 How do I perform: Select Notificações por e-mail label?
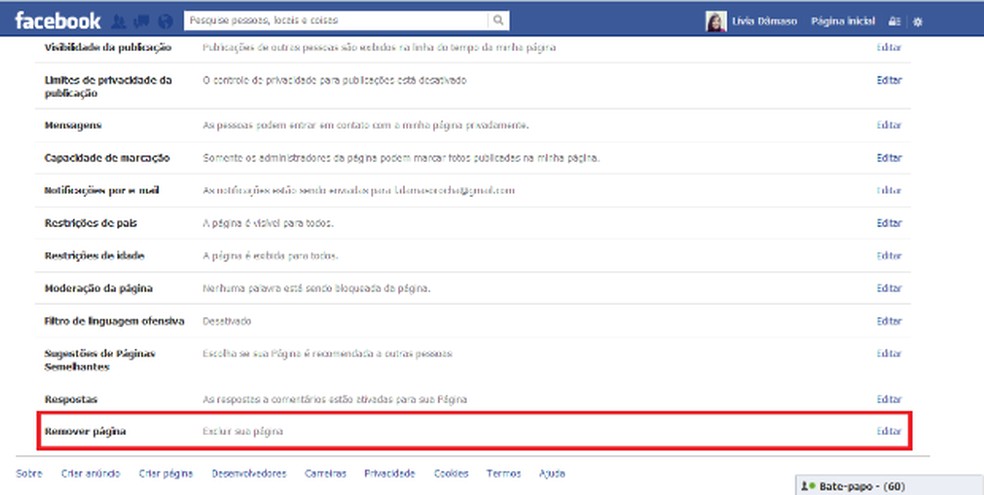pos(102,191)
